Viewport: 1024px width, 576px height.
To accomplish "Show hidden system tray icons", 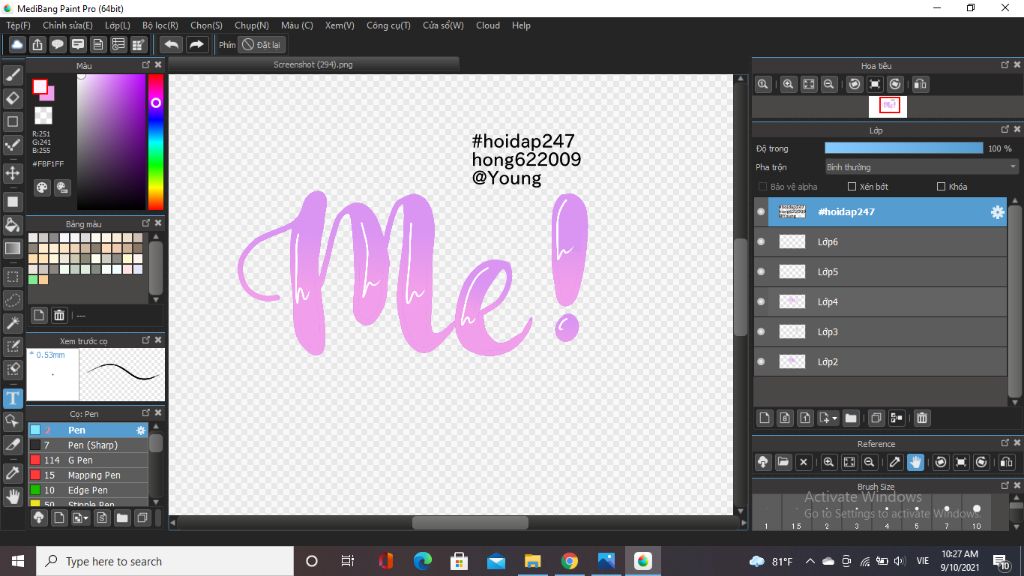I will (810, 561).
